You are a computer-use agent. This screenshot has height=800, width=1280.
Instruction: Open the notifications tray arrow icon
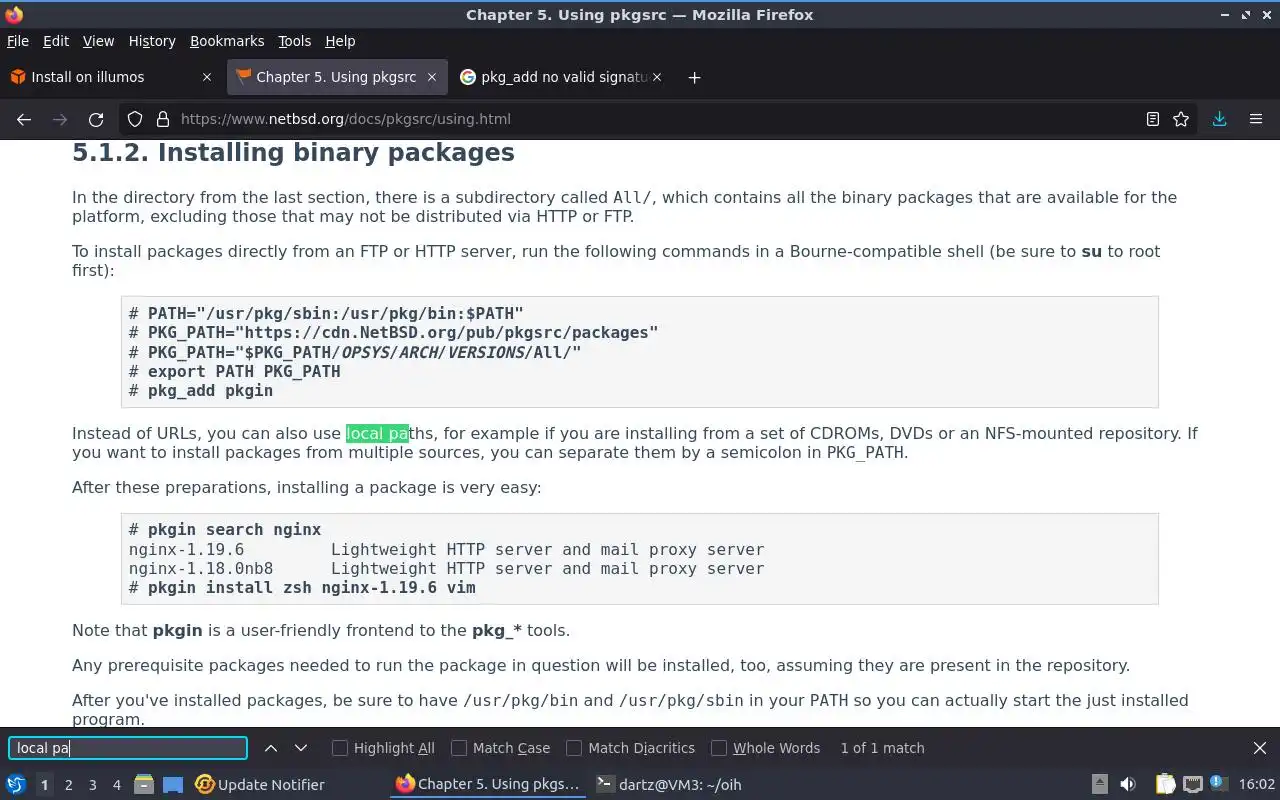click(1099, 784)
